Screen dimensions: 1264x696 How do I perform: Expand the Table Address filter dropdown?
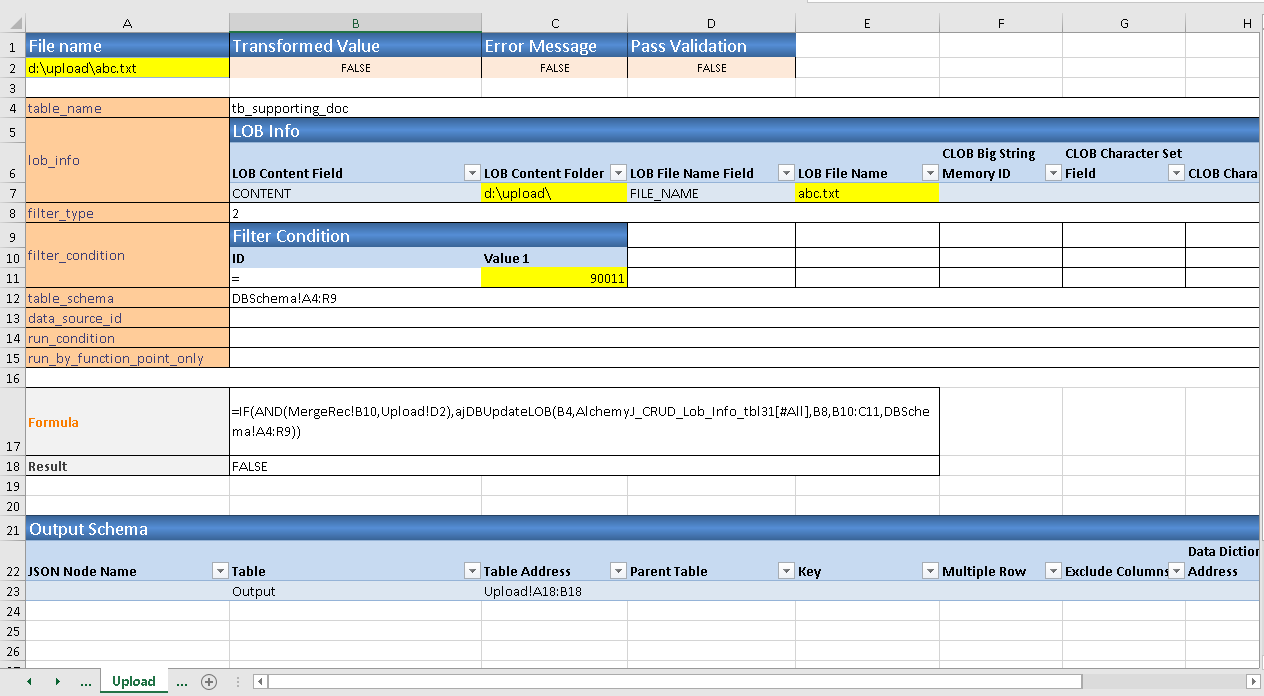618,571
